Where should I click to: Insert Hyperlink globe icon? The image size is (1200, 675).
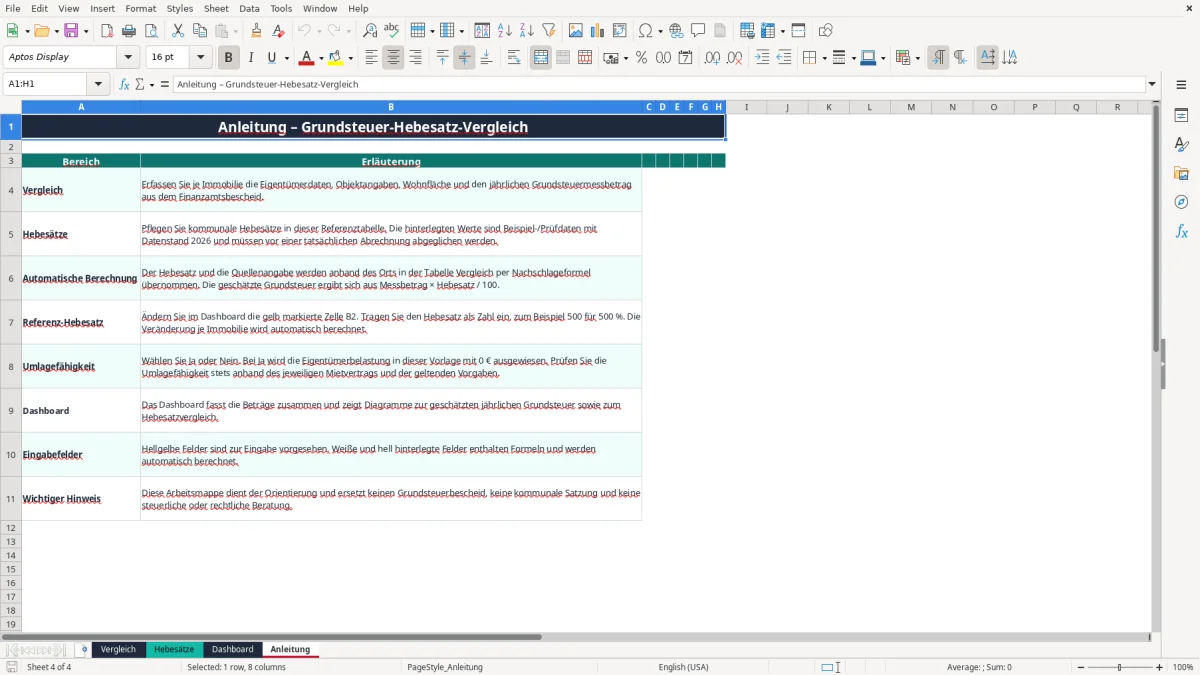pos(676,31)
